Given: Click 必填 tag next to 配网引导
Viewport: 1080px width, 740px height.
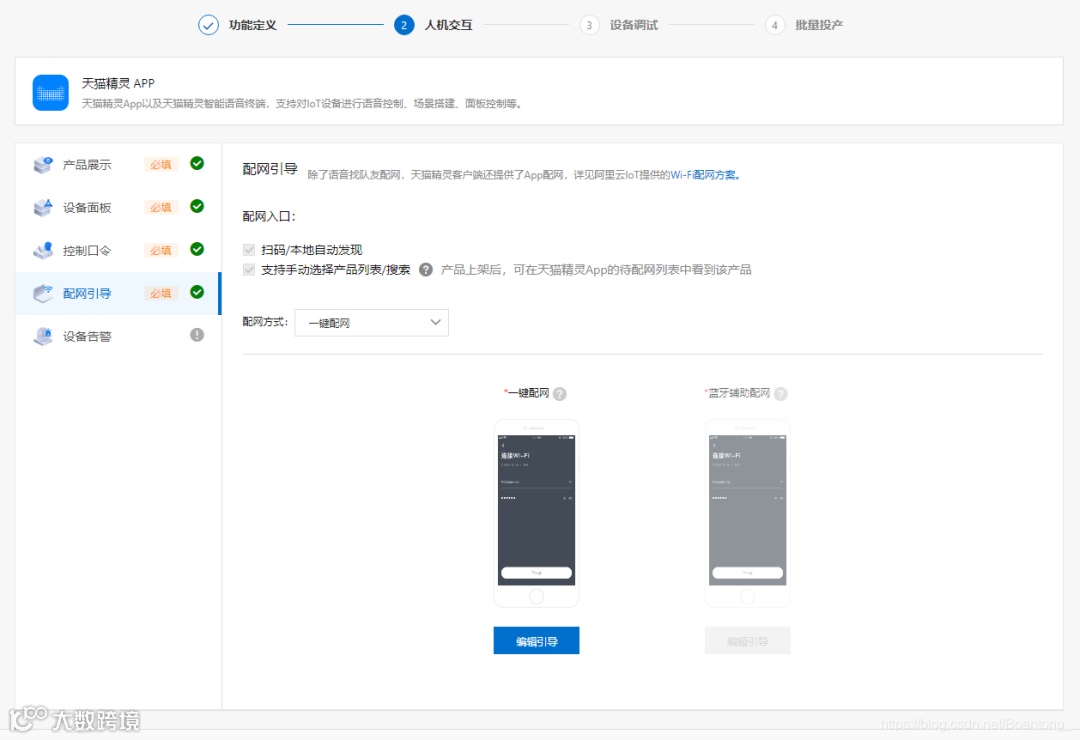Looking at the screenshot, I should 160,294.
